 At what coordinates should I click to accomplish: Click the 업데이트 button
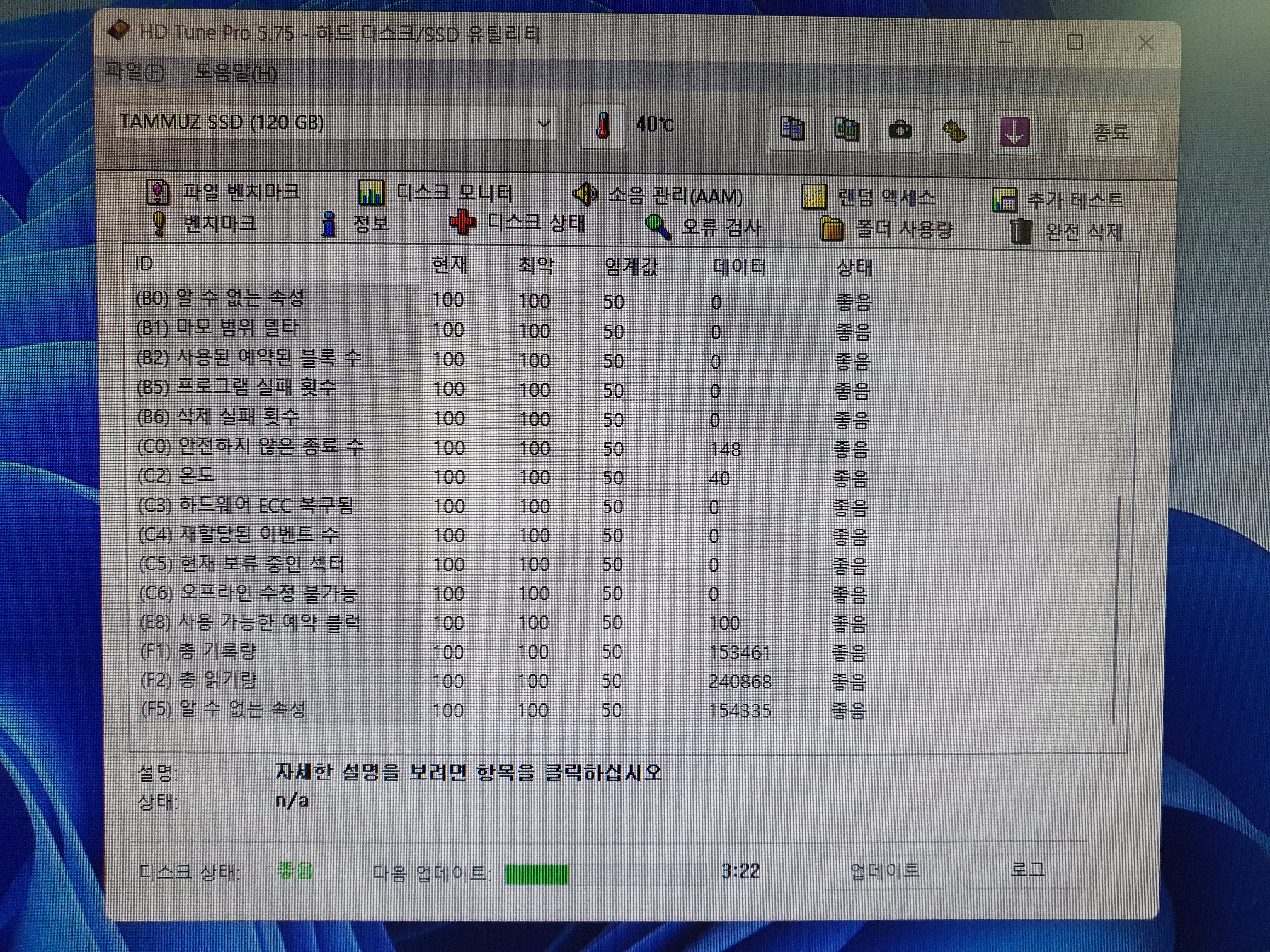[x=885, y=871]
